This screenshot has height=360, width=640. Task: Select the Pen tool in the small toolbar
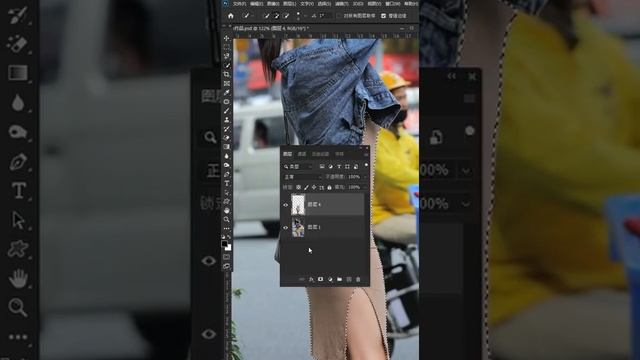tap(227, 174)
